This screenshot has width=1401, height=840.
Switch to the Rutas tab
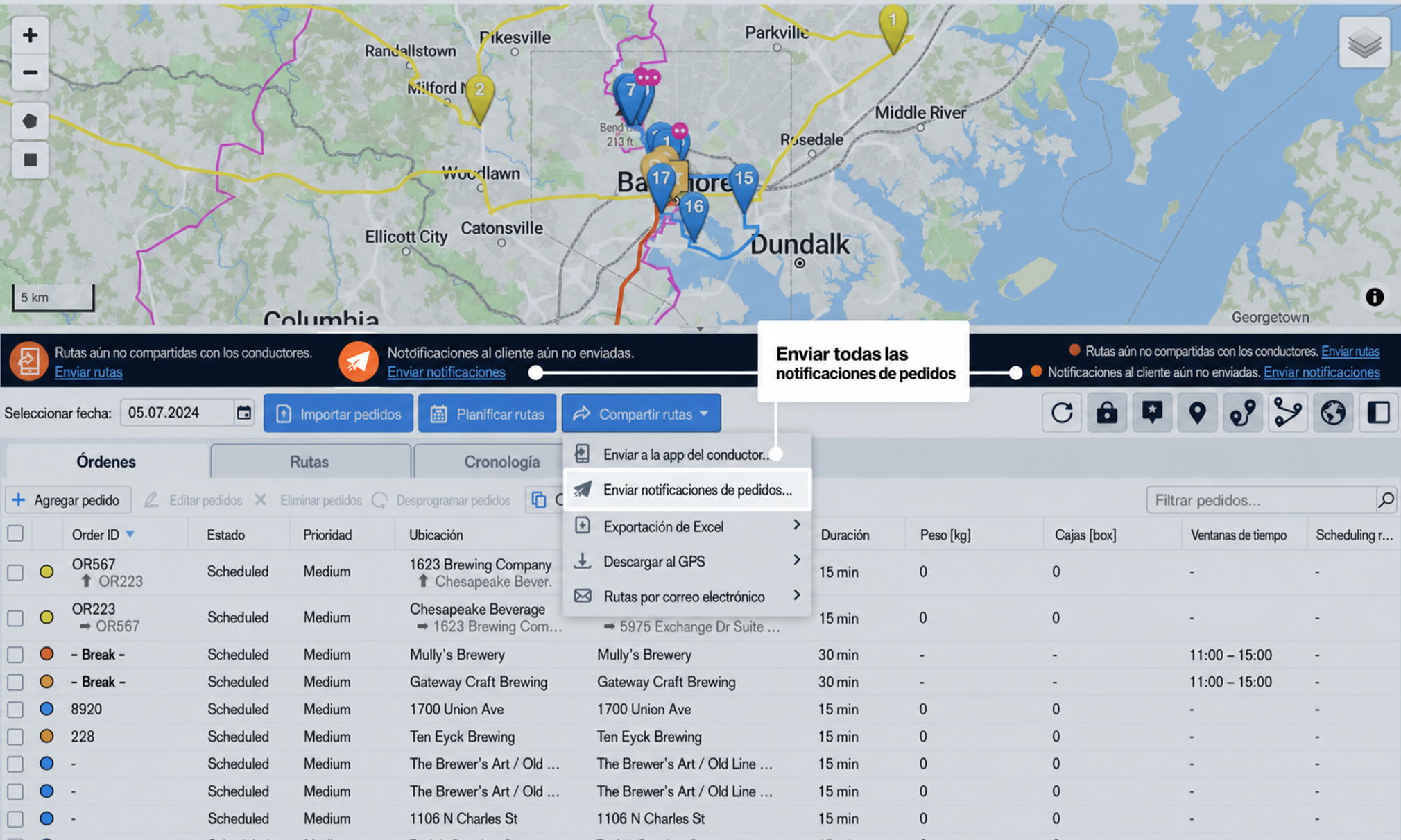309,461
